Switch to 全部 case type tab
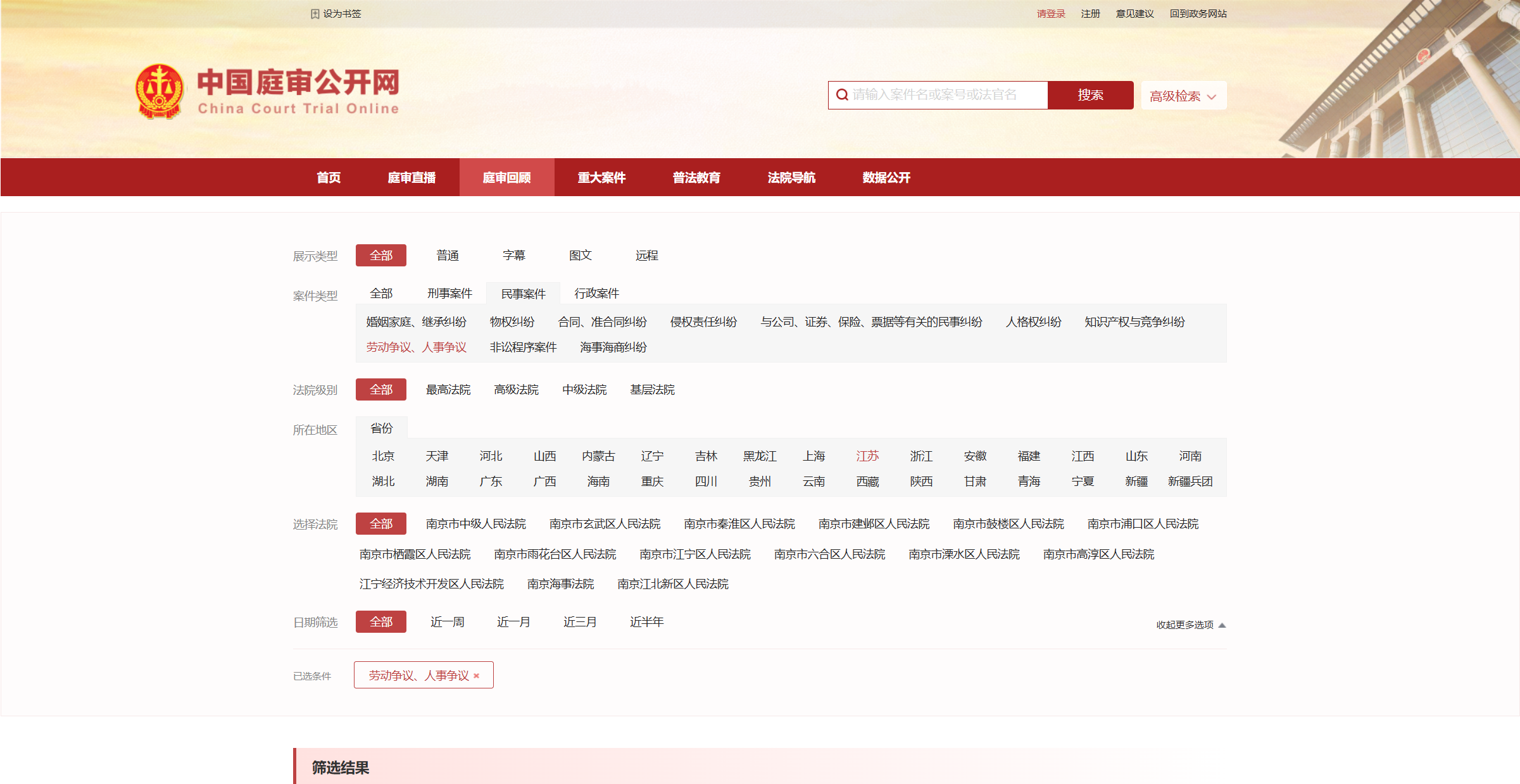The height and width of the screenshot is (784, 1520). pos(381,294)
